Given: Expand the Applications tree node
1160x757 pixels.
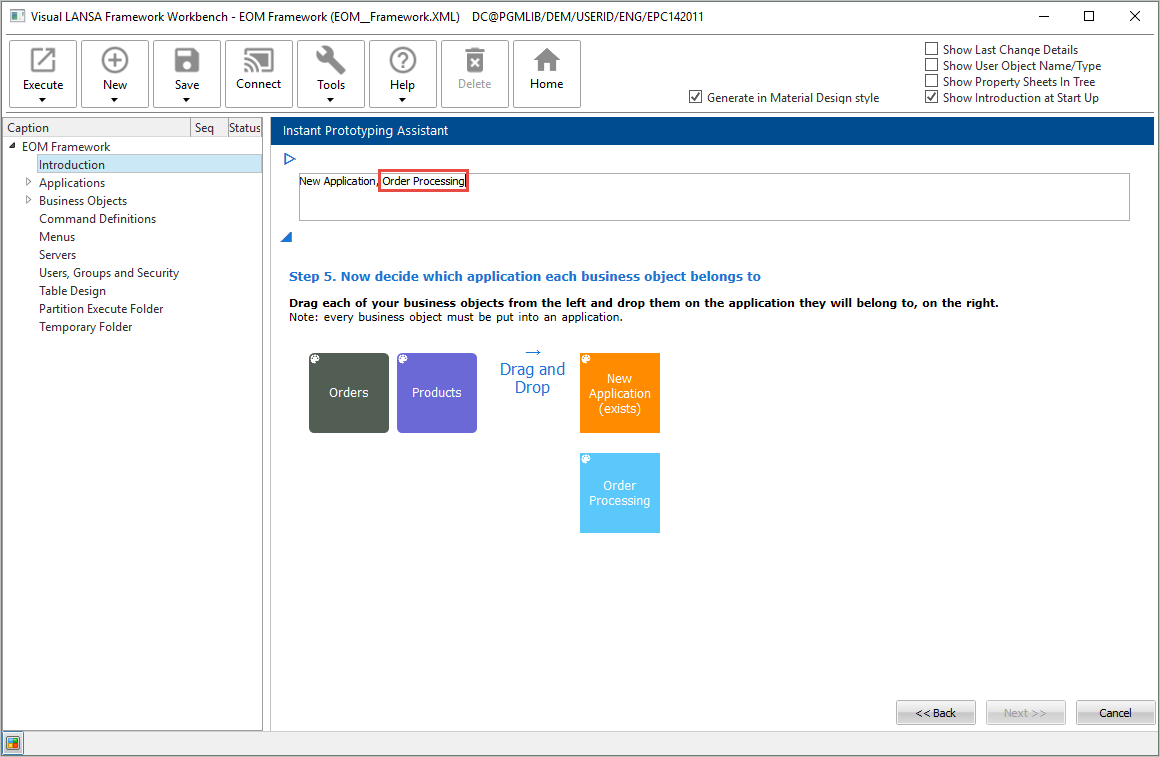Looking at the screenshot, I should 29,183.
